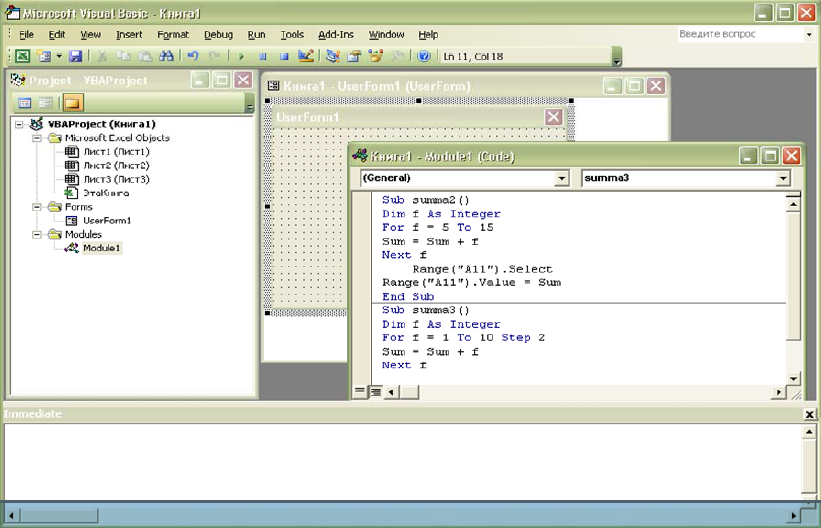Open the Window menu
Viewport: 821px width, 528px height.
pyautogui.click(x=386, y=35)
